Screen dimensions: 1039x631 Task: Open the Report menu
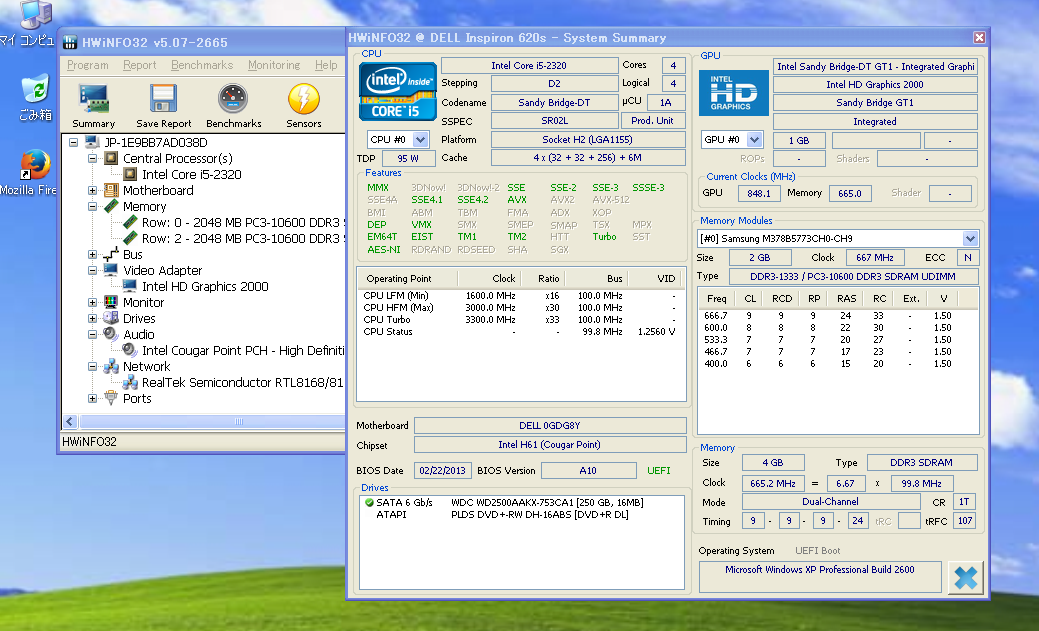140,65
